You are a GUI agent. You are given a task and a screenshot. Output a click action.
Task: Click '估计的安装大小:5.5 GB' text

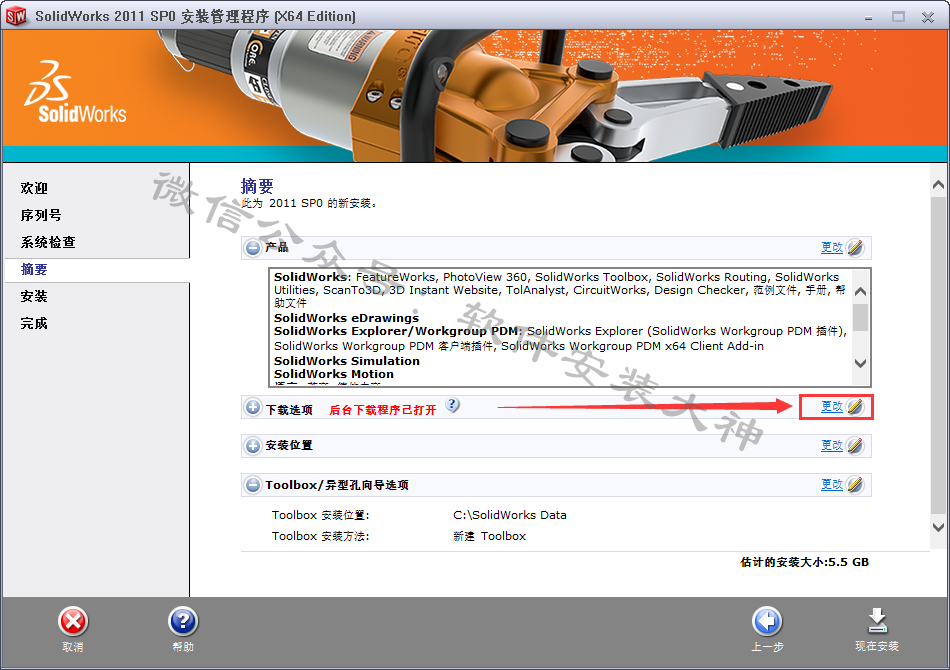[805, 562]
